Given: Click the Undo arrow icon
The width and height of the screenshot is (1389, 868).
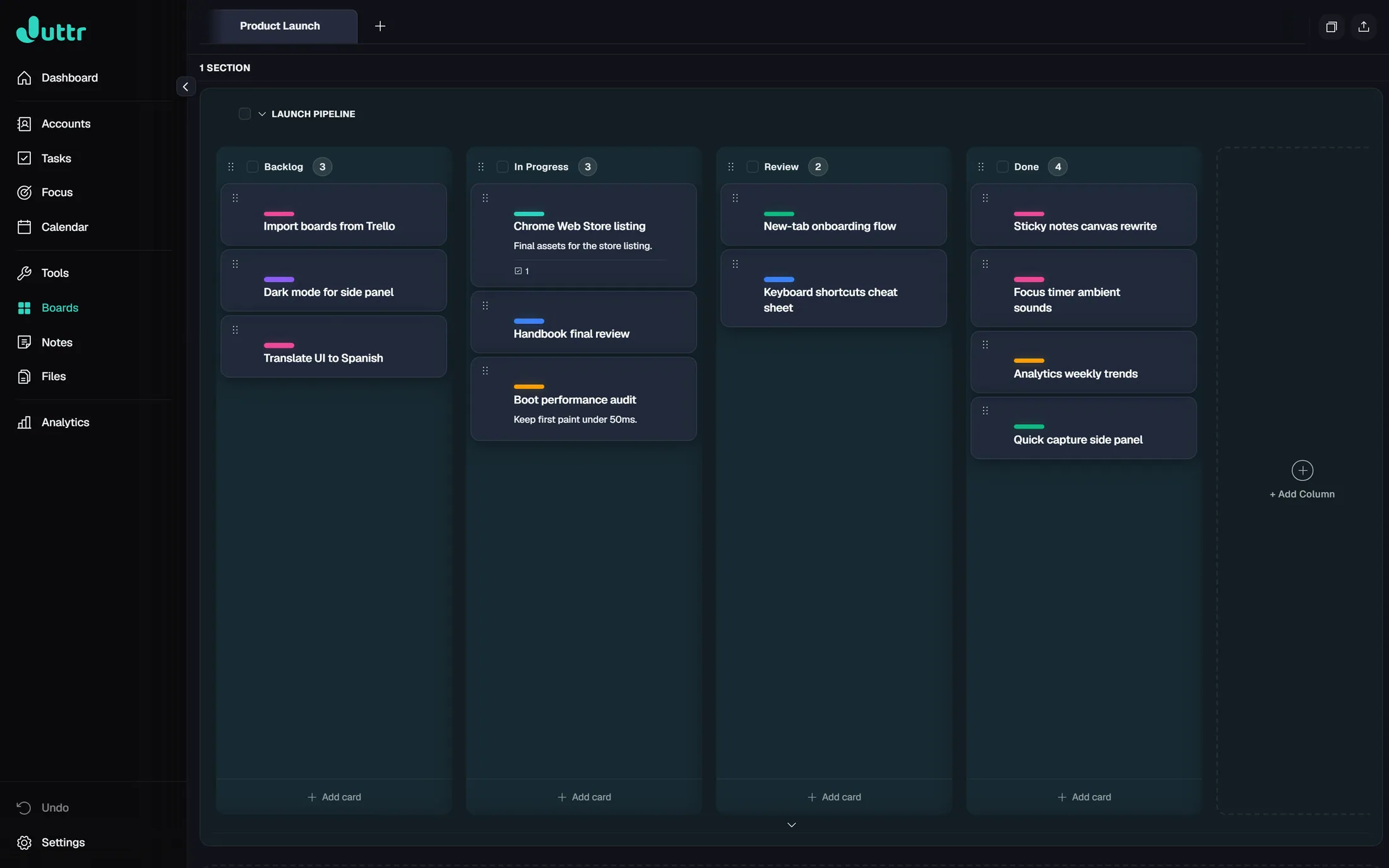Looking at the screenshot, I should [x=24, y=807].
